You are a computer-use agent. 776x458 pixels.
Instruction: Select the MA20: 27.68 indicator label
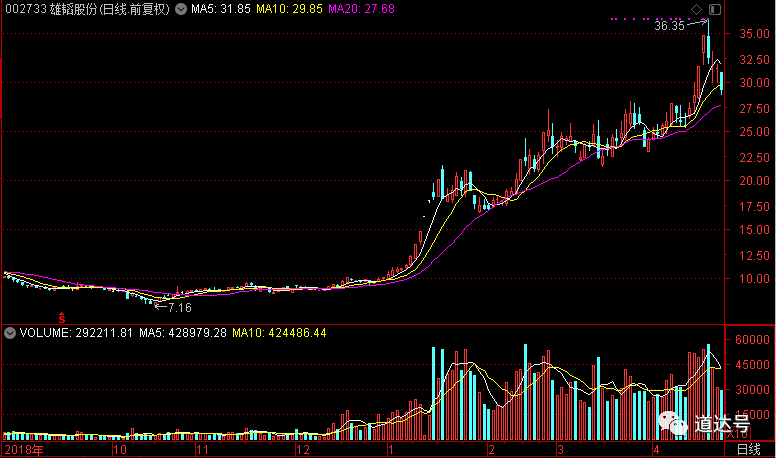[x=361, y=9]
